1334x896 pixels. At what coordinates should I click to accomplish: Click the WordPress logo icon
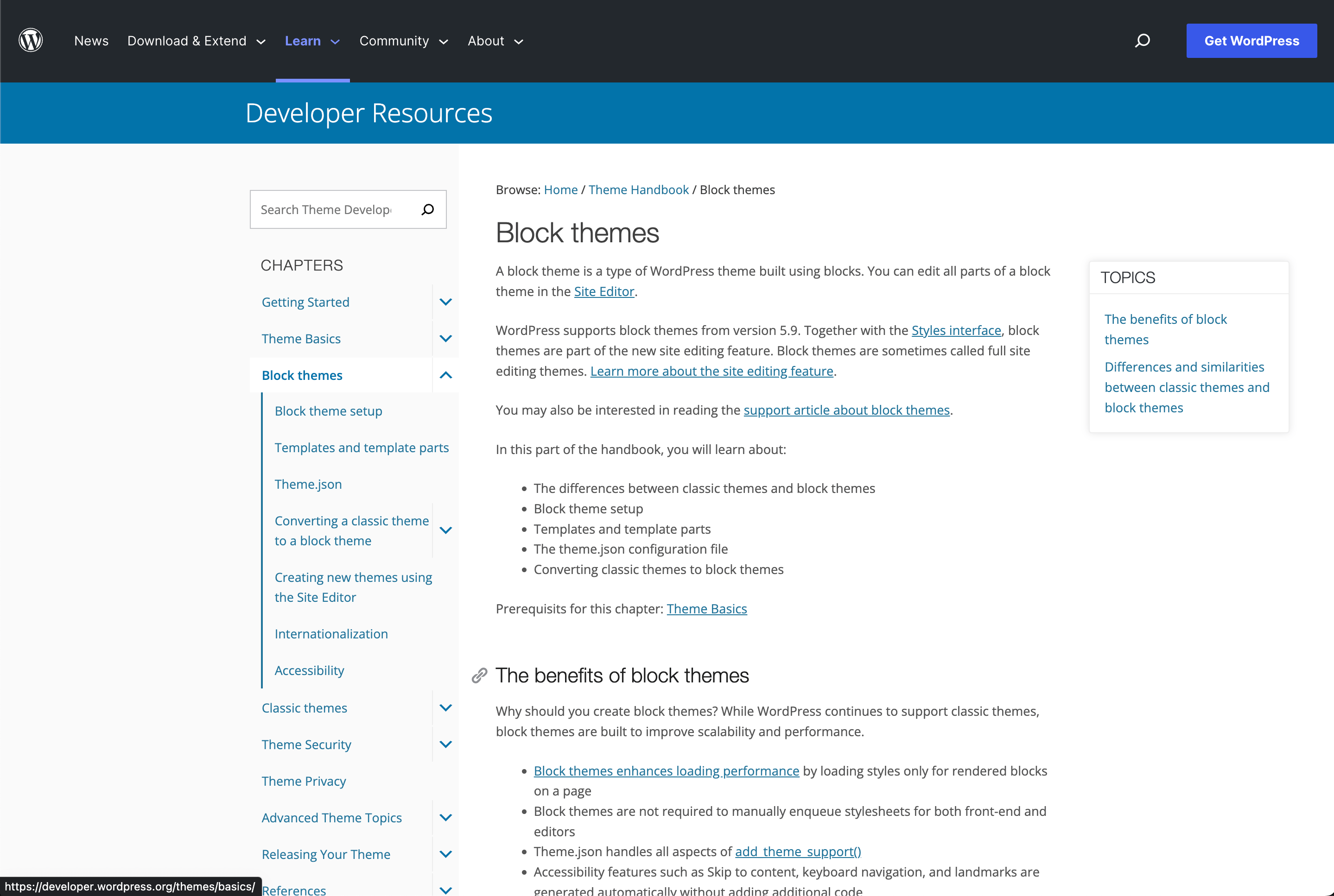[x=31, y=41]
